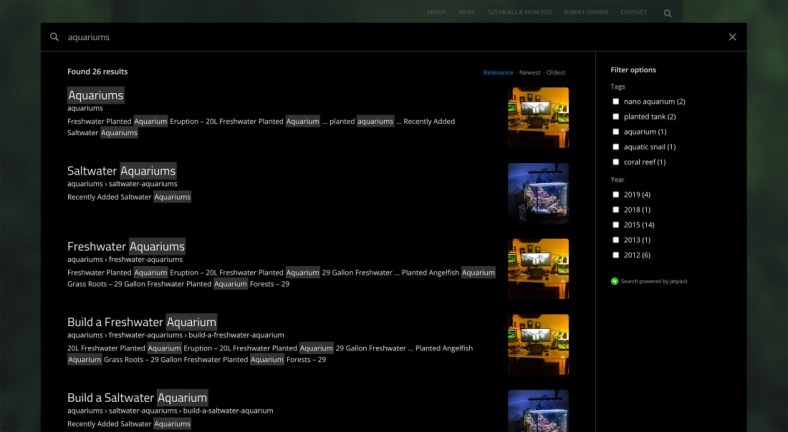
Task: Click path ending 'build-a-freshwater-aquarium'
Action: pyautogui.click(x=175, y=335)
